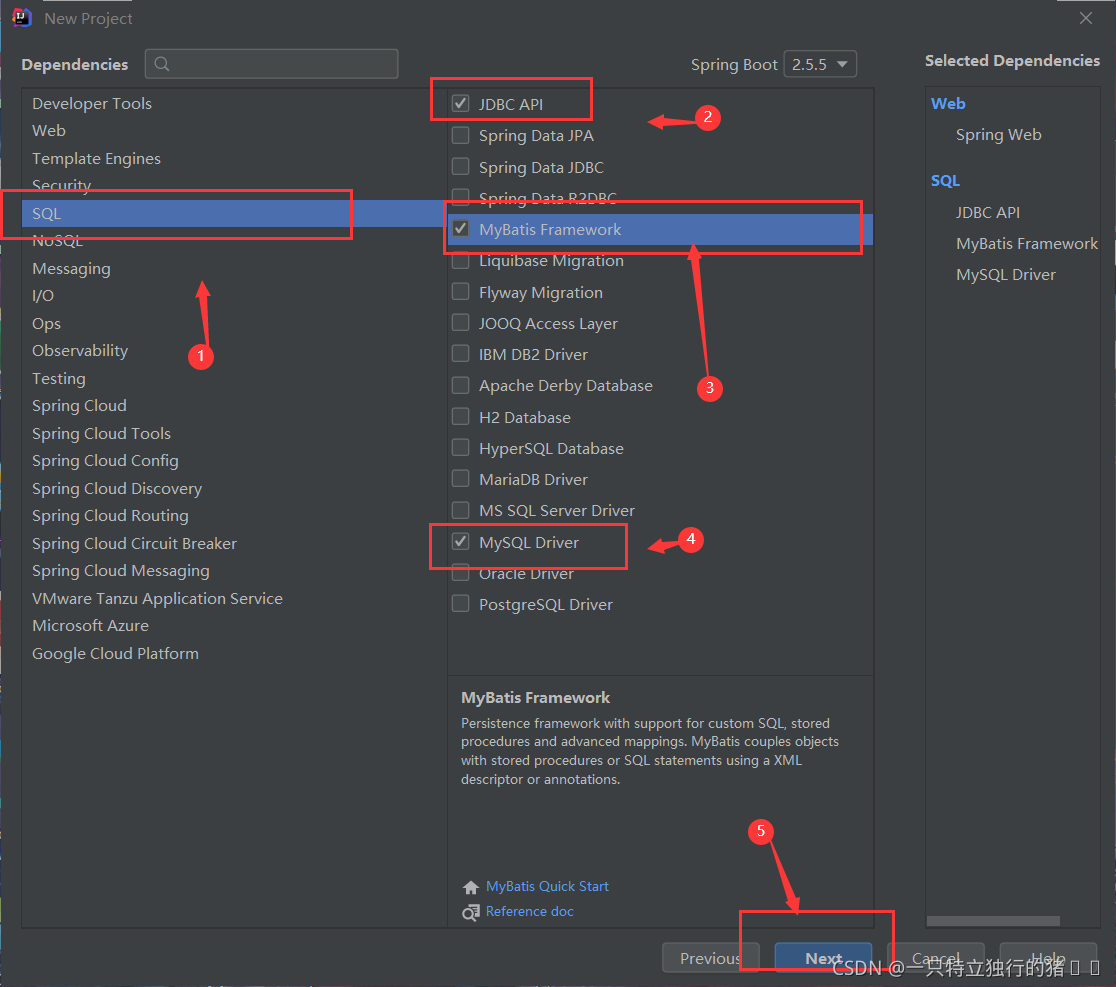This screenshot has height=987, width=1116.
Task: Close the New Project dialog
Action: [x=1085, y=19]
